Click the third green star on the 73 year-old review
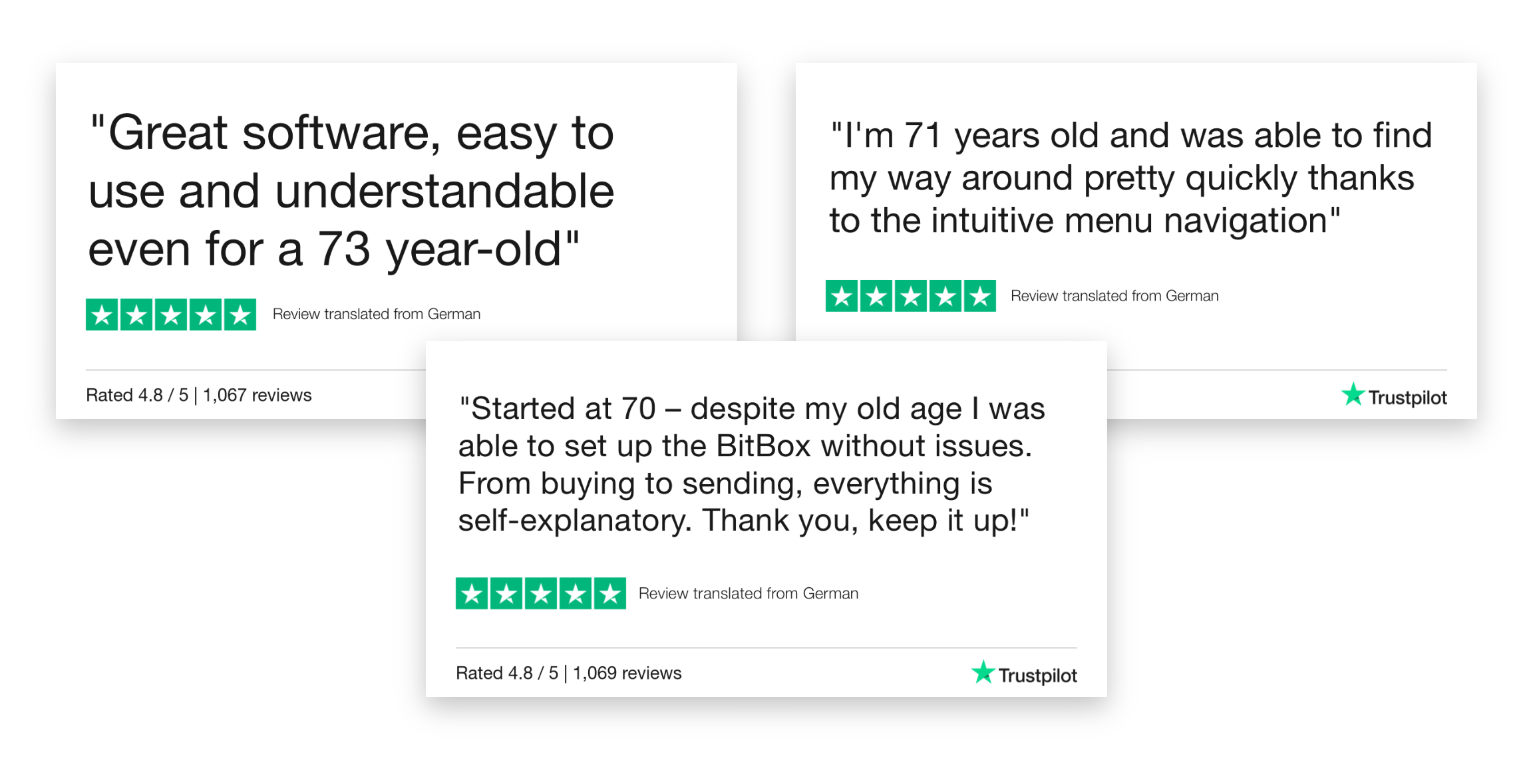 171,315
